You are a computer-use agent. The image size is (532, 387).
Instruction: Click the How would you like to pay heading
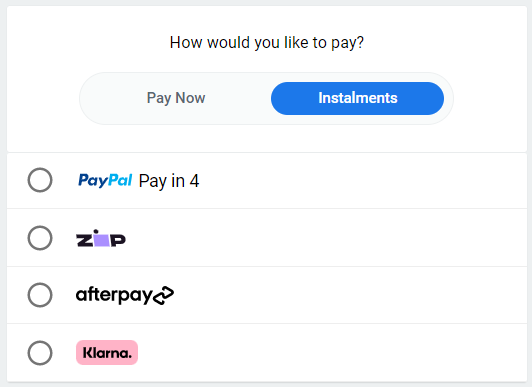(x=267, y=43)
